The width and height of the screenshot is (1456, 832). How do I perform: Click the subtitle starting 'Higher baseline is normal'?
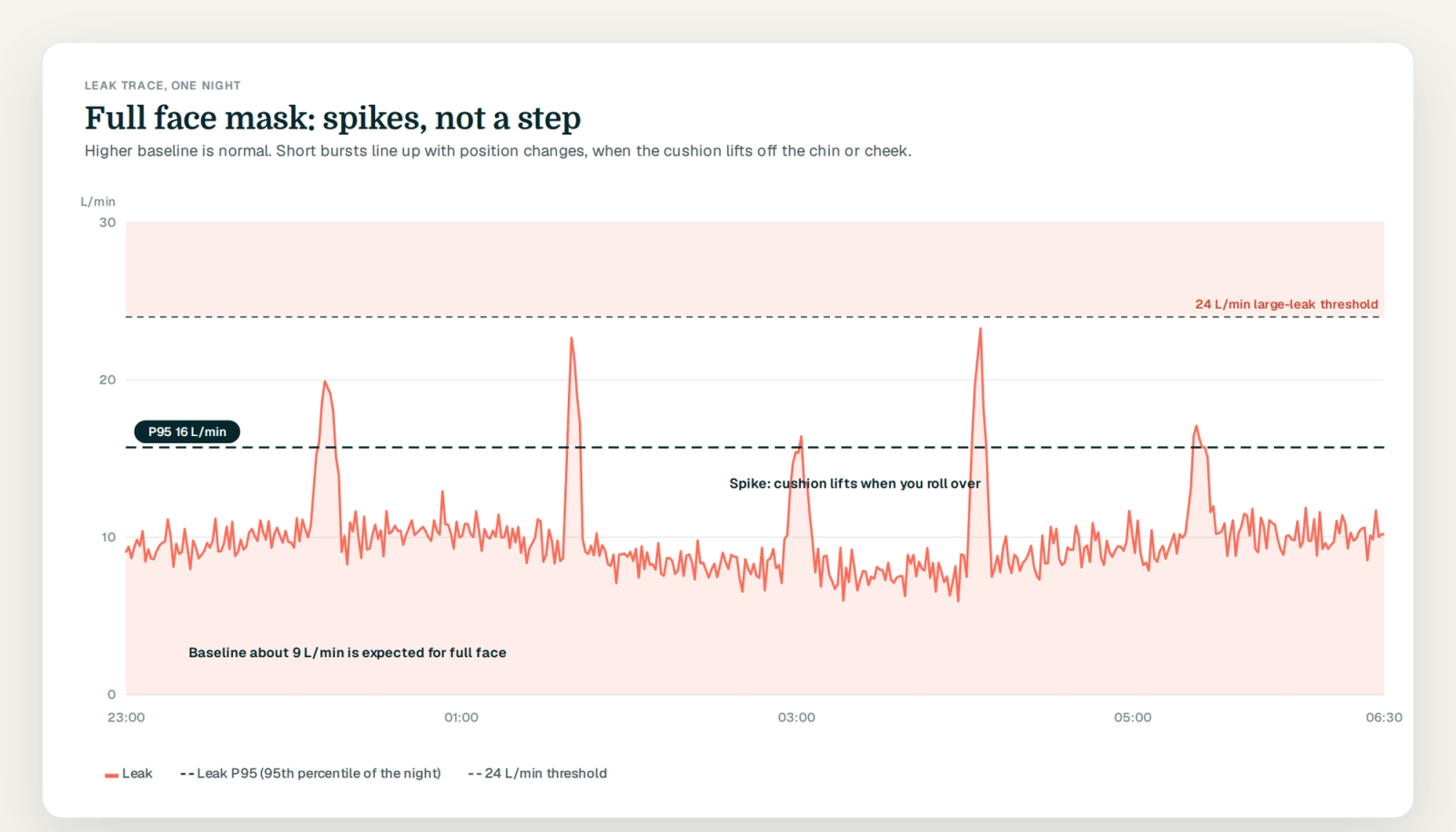coord(498,151)
